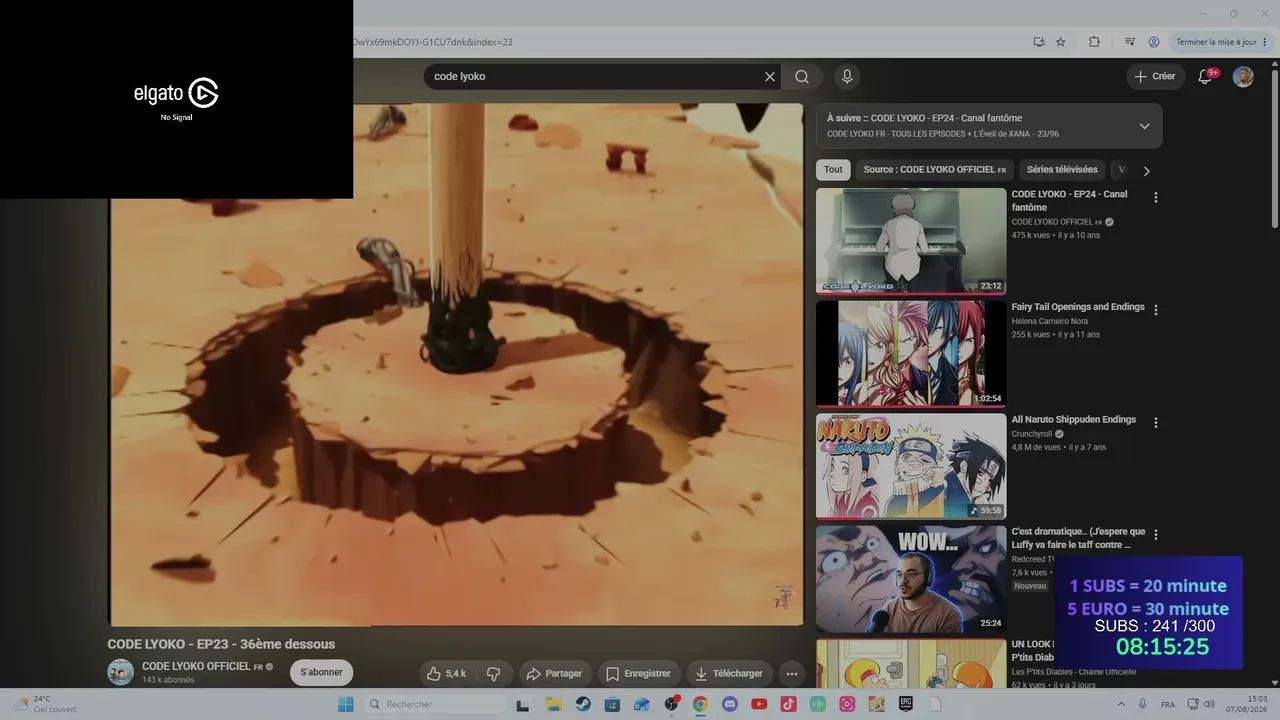Like the video with 5,4 k likes
Image resolution: width=1280 pixels, height=720 pixels.
[x=447, y=674]
